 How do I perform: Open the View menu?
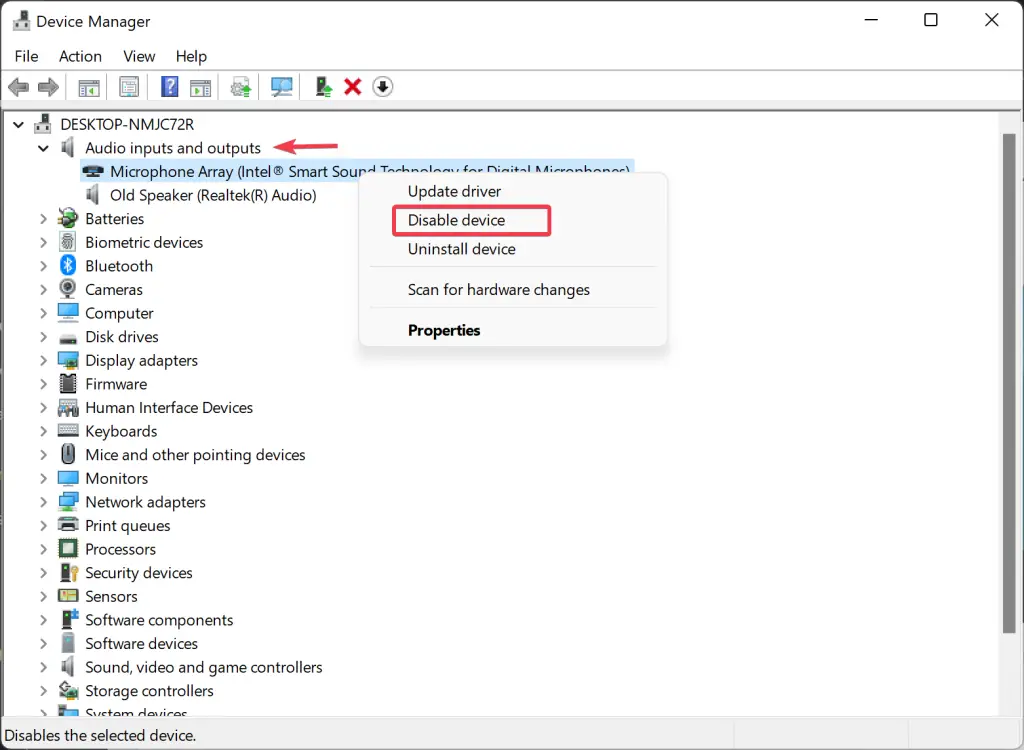tap(139, 56)
